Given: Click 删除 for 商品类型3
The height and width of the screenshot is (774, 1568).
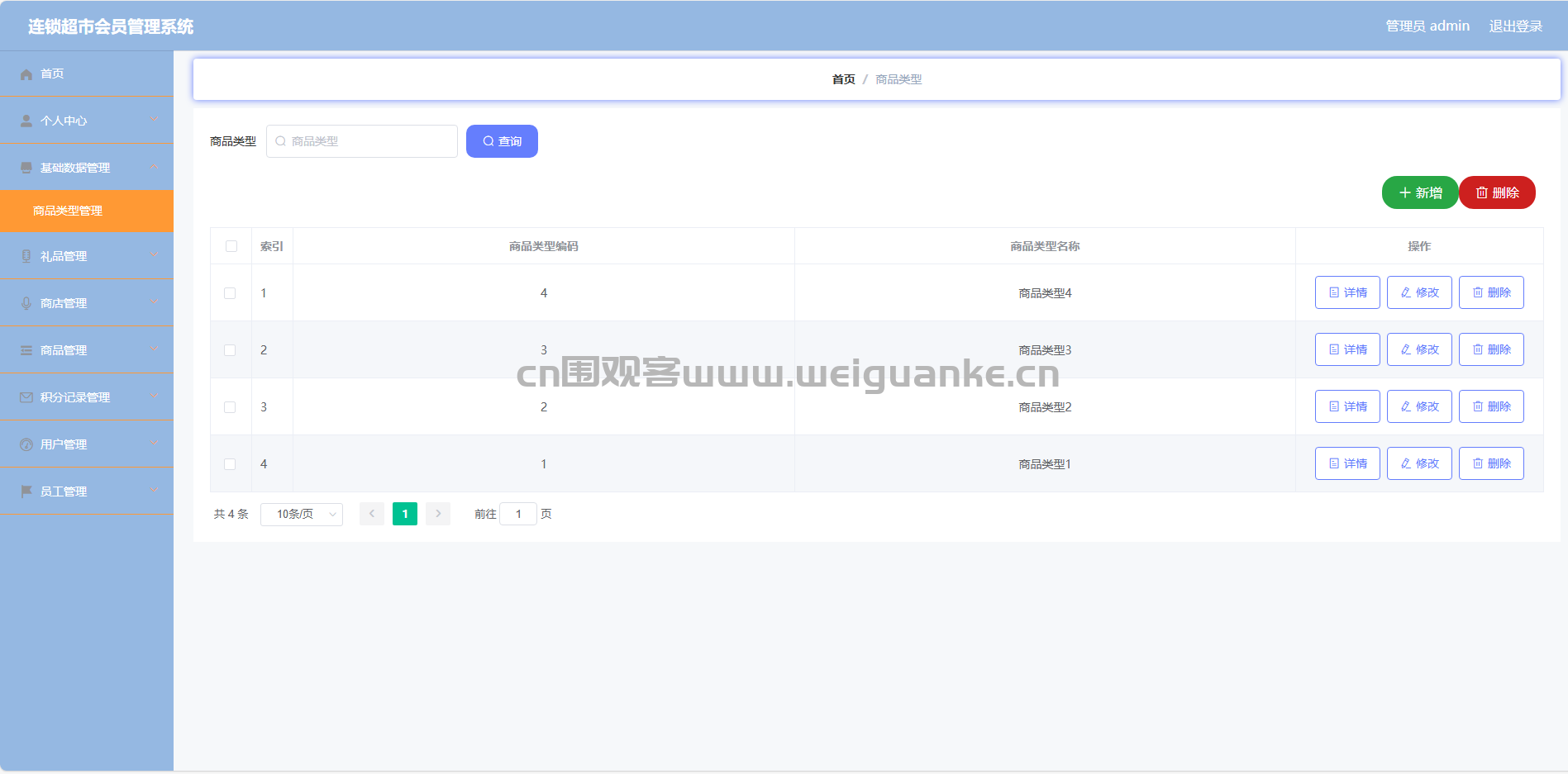Looking at the screenshot, I should (1491, 349).
